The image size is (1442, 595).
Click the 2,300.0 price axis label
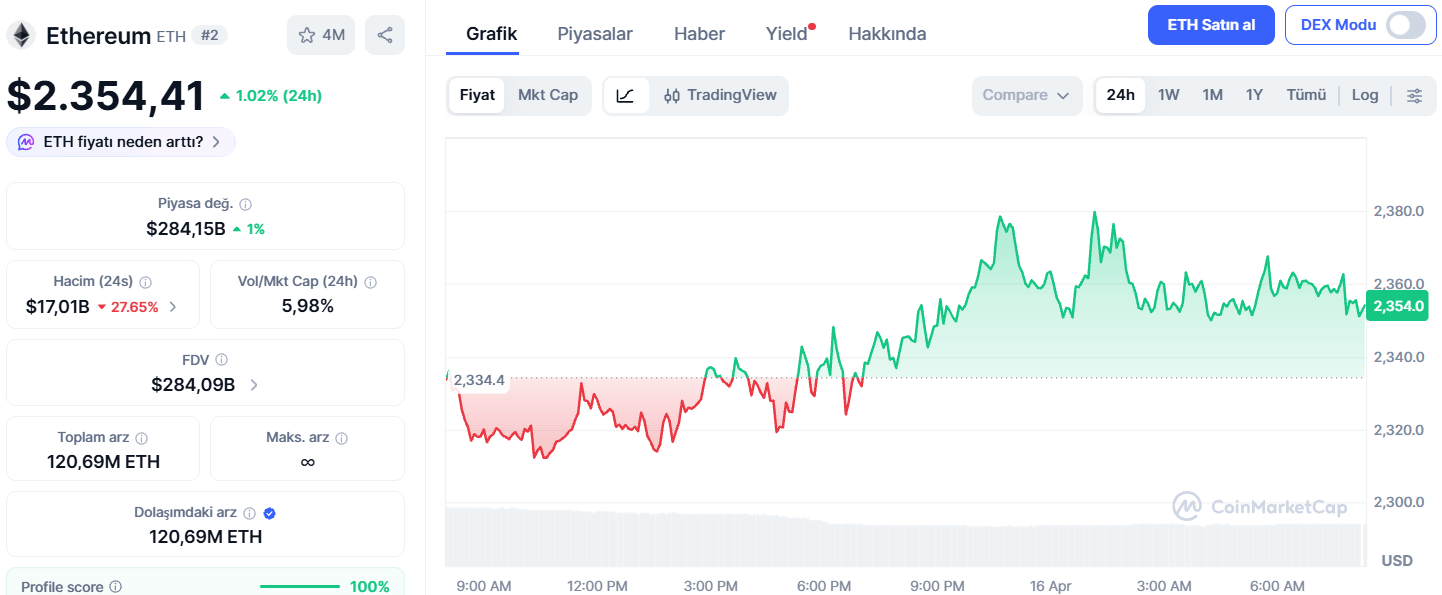1399,502
